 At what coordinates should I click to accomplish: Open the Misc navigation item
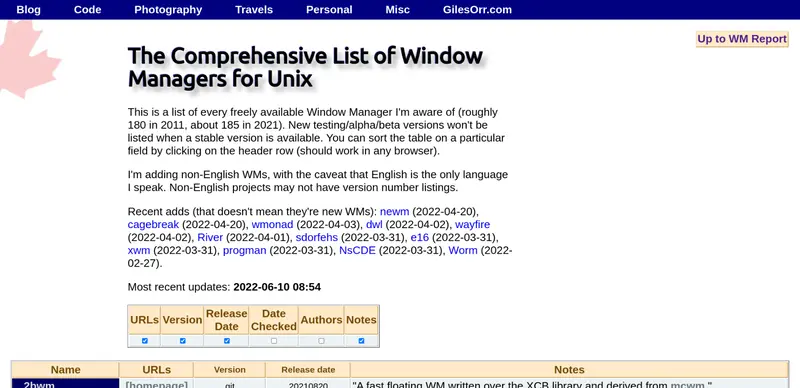click(397, 10)
